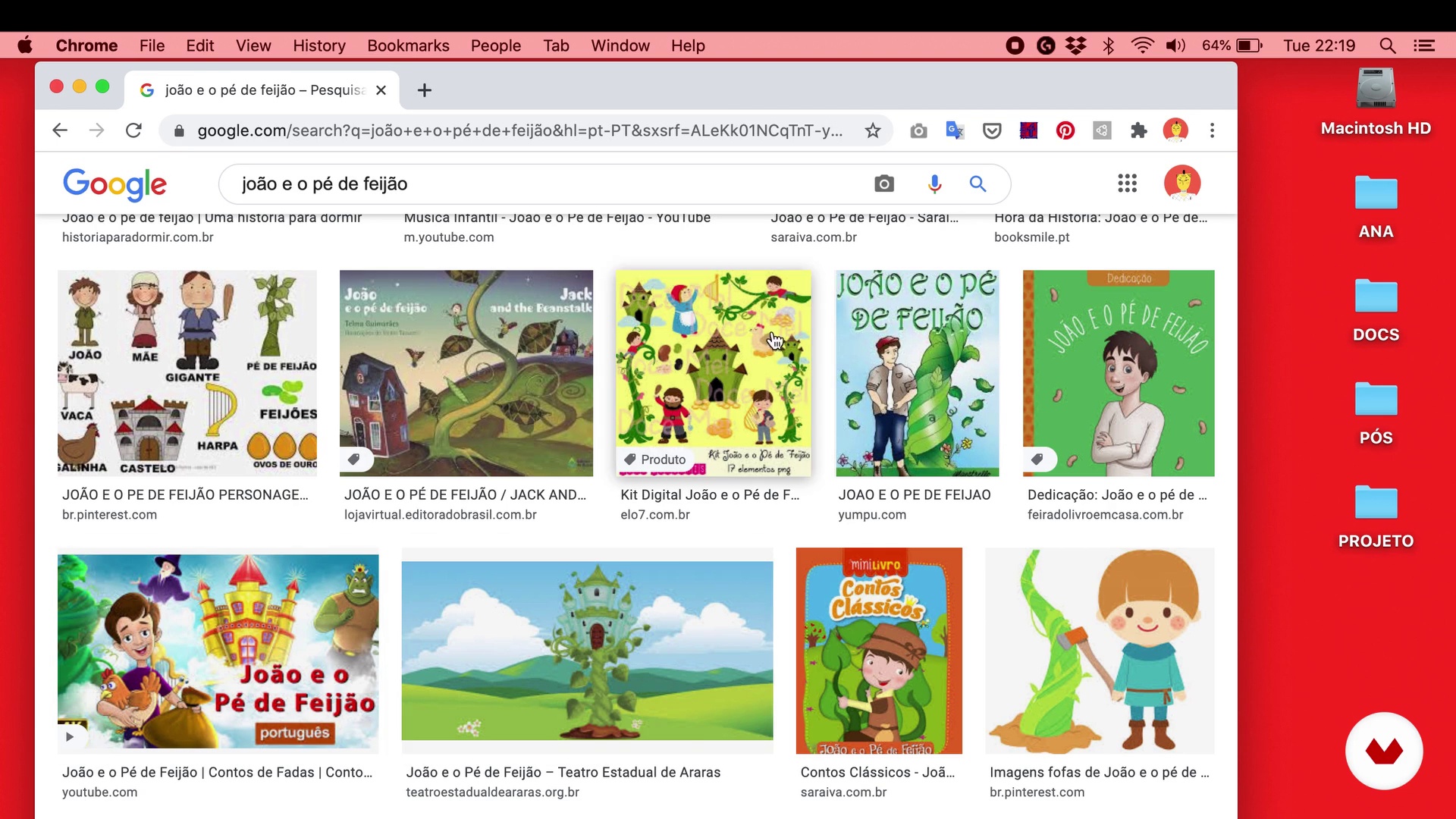Open the Google account avatar

click(x=1182, y=183)
